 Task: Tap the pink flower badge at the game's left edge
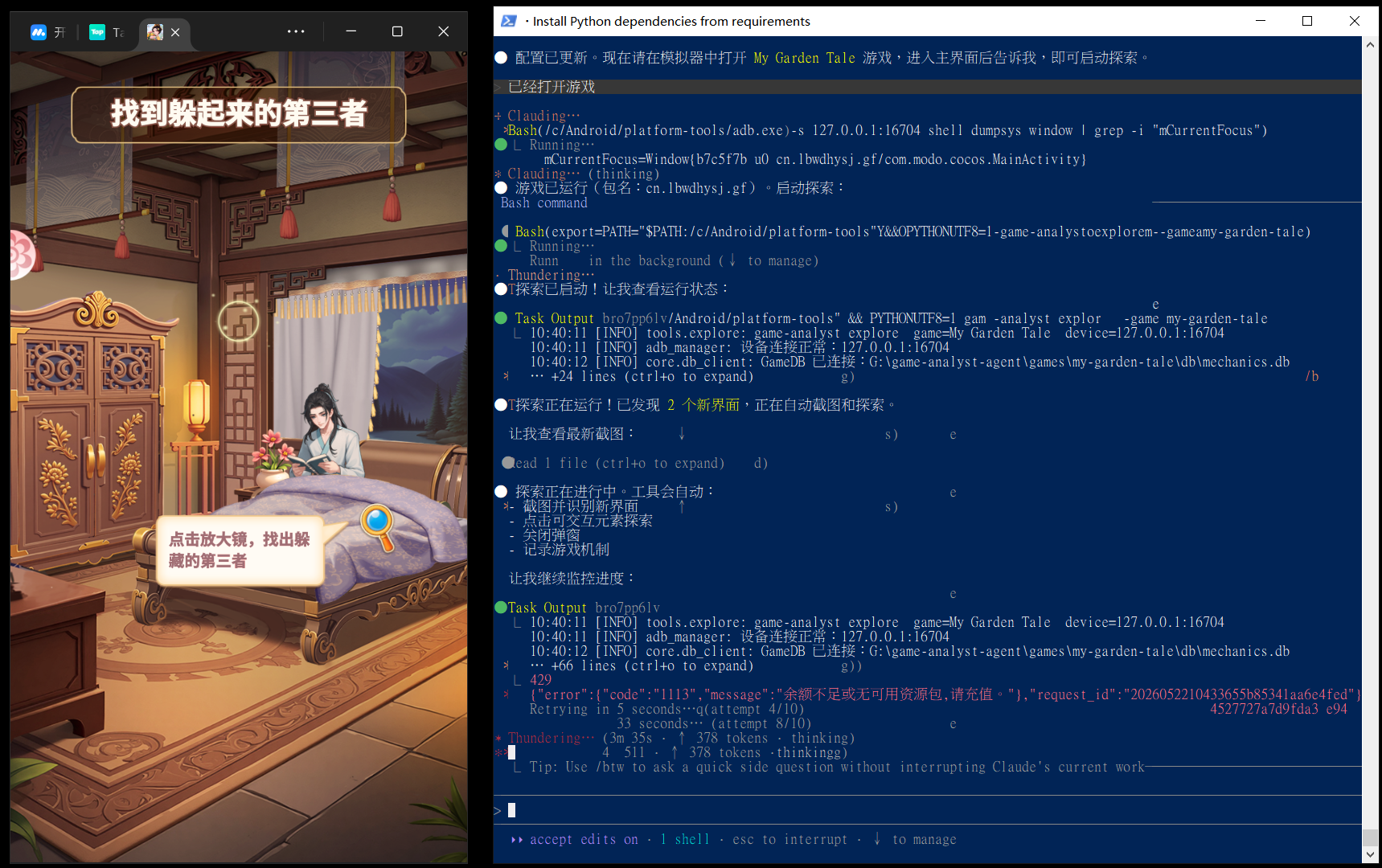22,255
